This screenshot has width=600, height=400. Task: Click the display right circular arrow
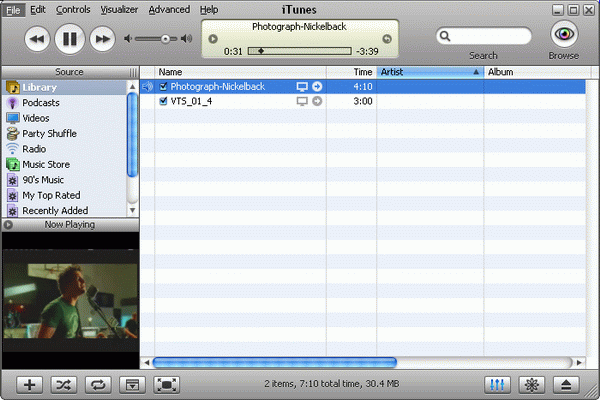click(387, 39)
